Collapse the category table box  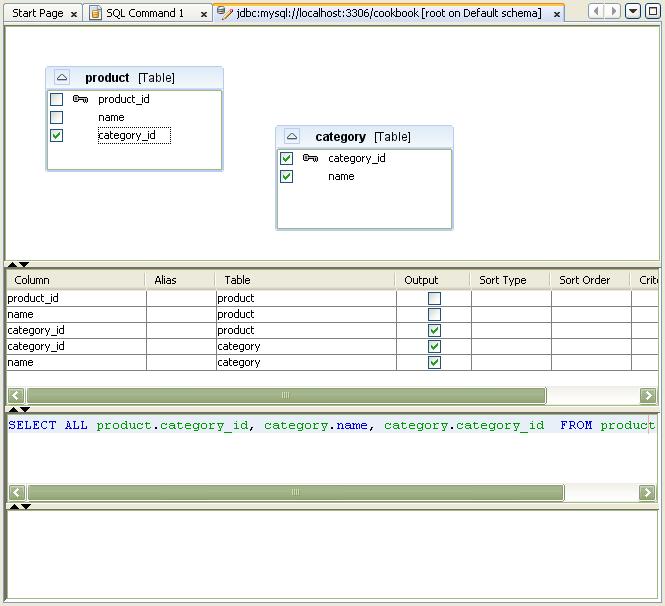pos(292,137)
